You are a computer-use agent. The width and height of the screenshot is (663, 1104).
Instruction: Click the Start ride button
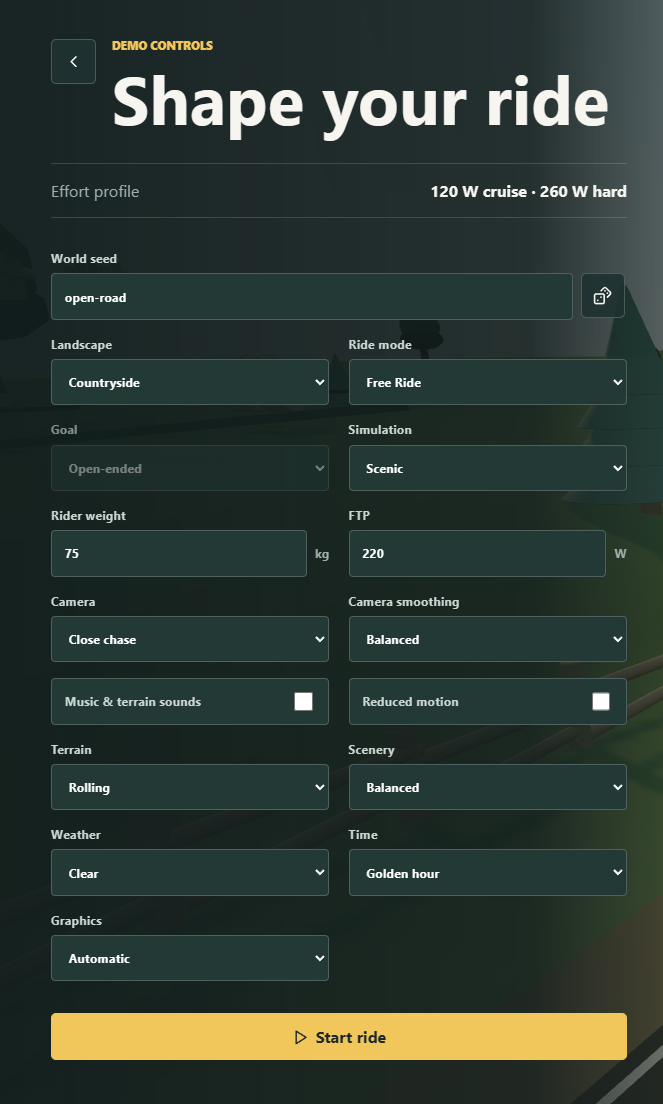(x=339, y=1037)
